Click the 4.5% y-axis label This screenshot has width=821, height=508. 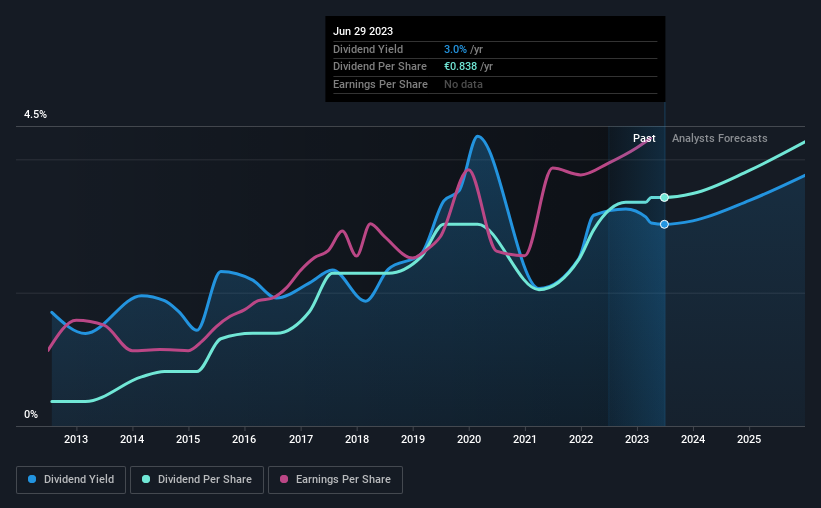click(x=35, y=115)
